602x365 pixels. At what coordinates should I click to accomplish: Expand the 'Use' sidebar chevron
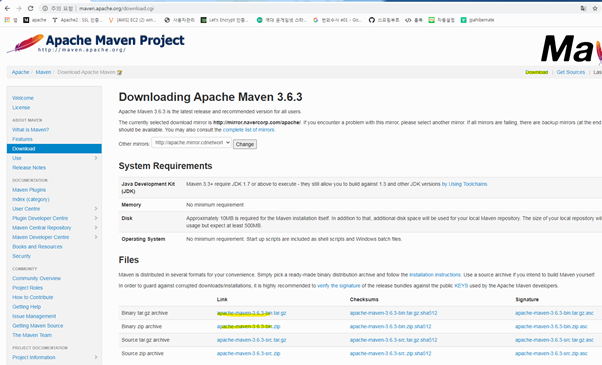coord(96,158)
